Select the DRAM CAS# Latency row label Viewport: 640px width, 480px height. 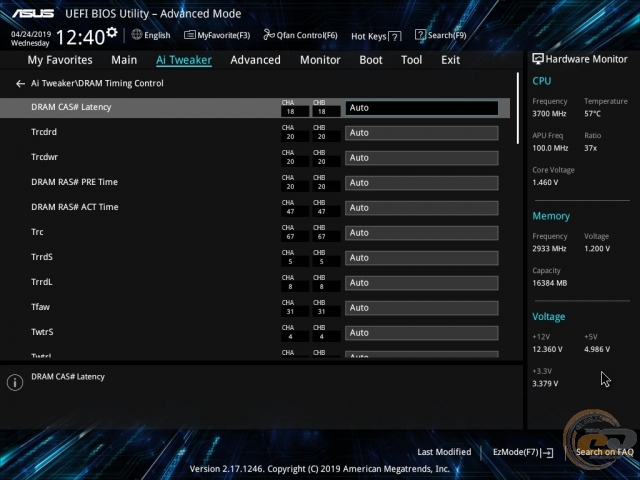point(71,107)
